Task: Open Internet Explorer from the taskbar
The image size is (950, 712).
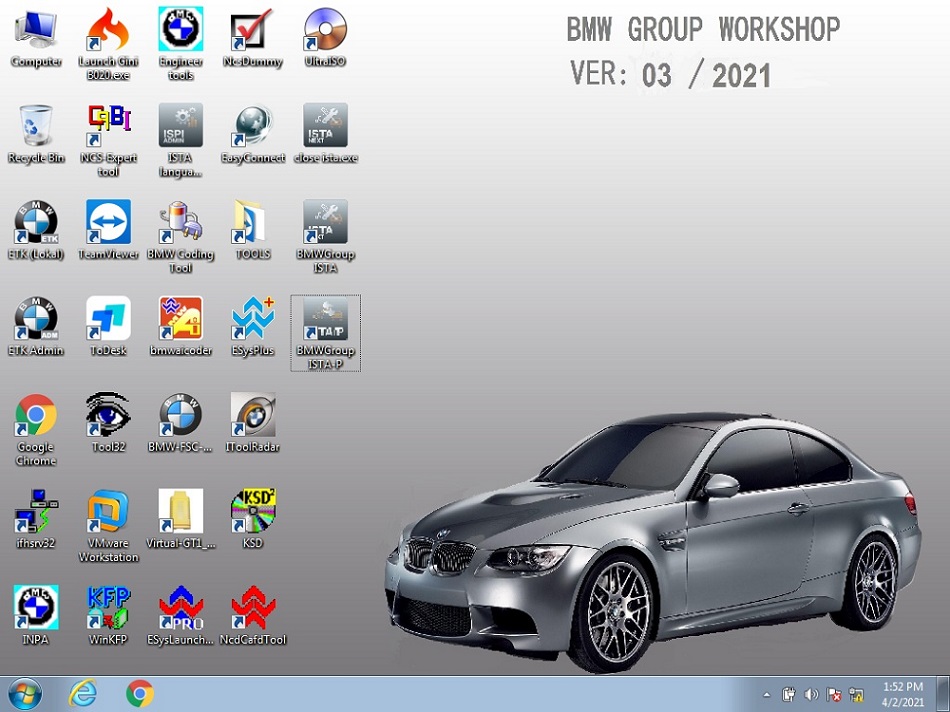Action: (82, 694)
